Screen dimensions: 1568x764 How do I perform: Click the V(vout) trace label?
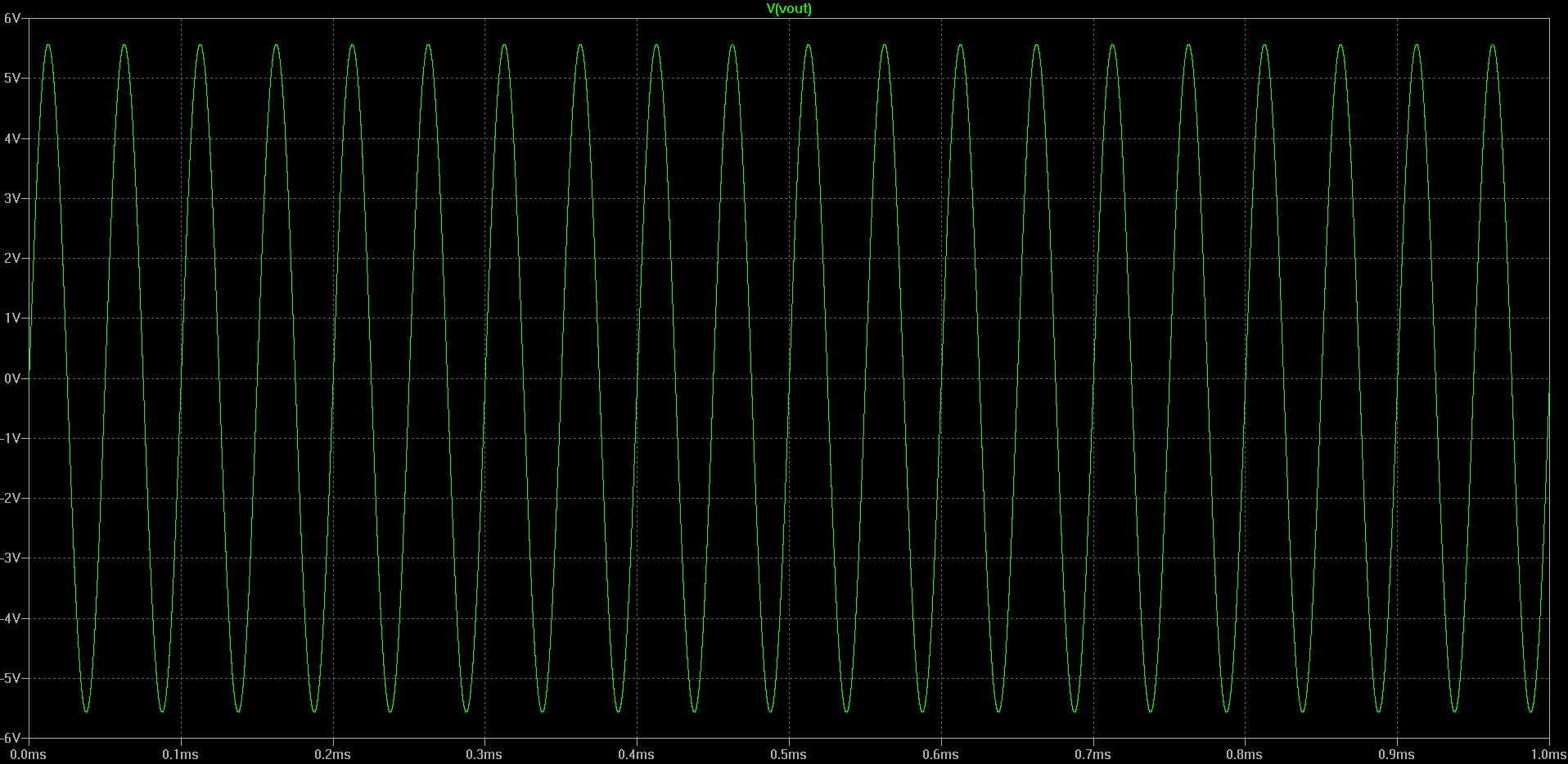tap(789, 8)
